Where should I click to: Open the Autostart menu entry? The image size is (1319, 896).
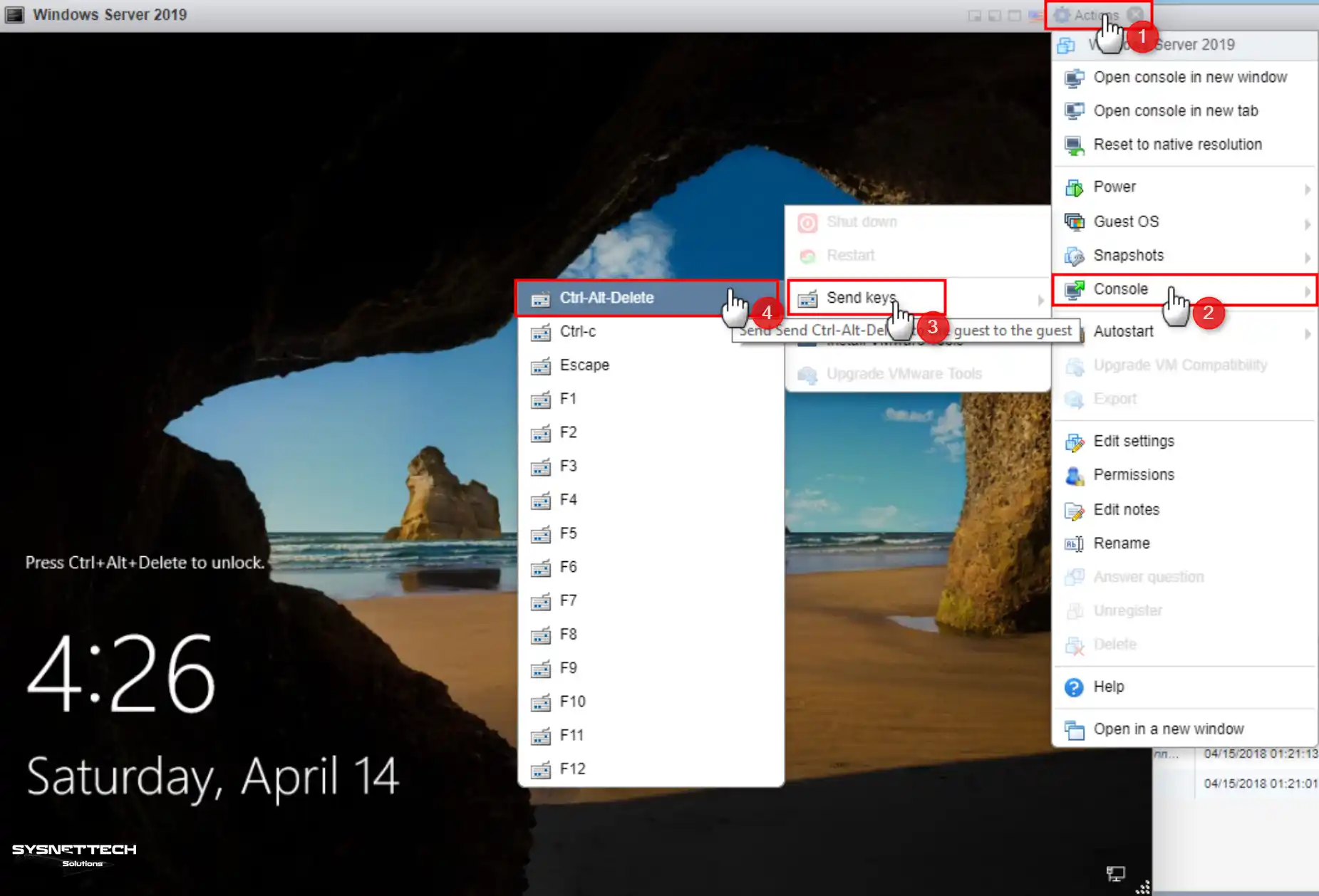tap(1184, 331)
